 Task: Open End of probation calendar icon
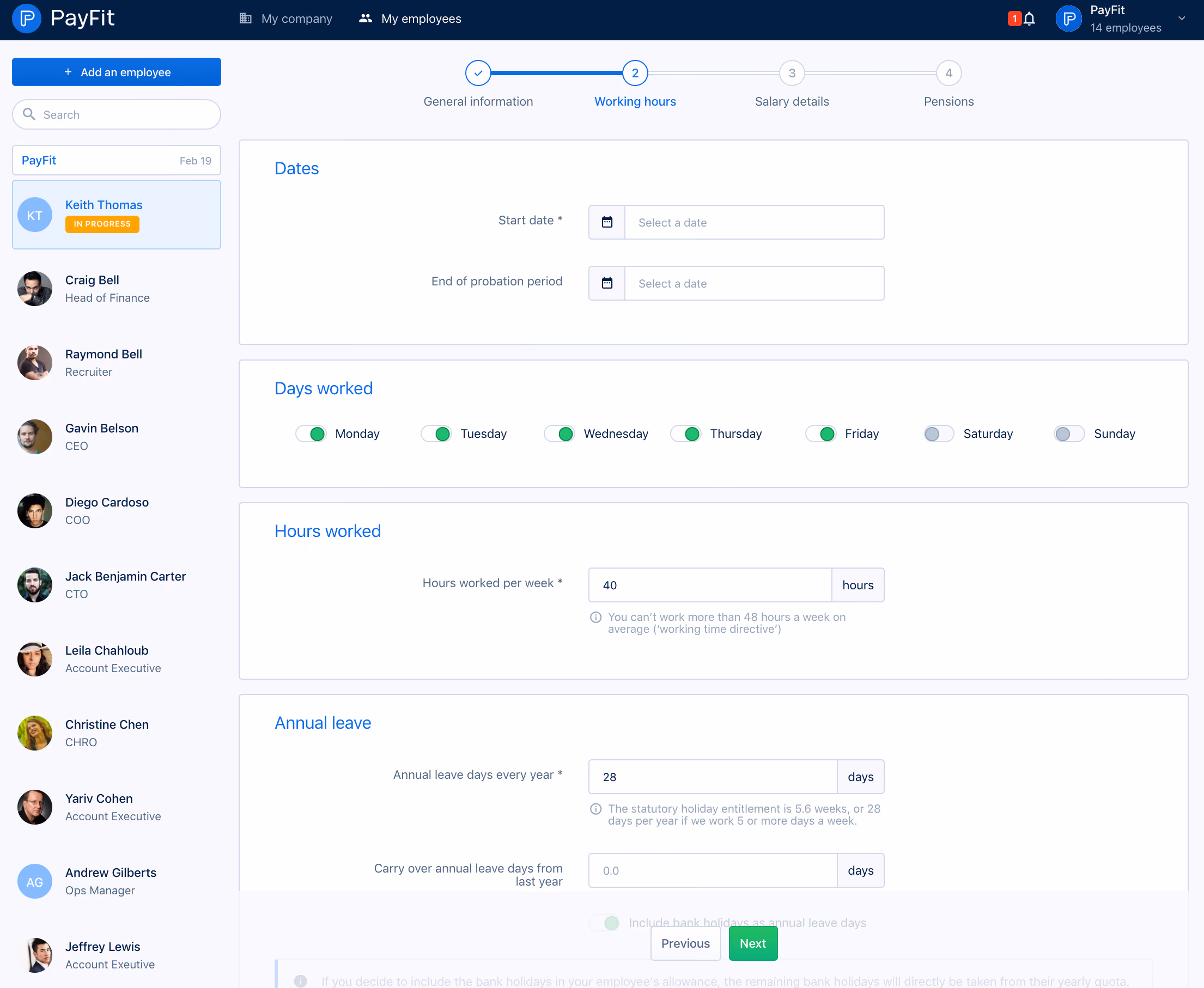click(607, 283)
